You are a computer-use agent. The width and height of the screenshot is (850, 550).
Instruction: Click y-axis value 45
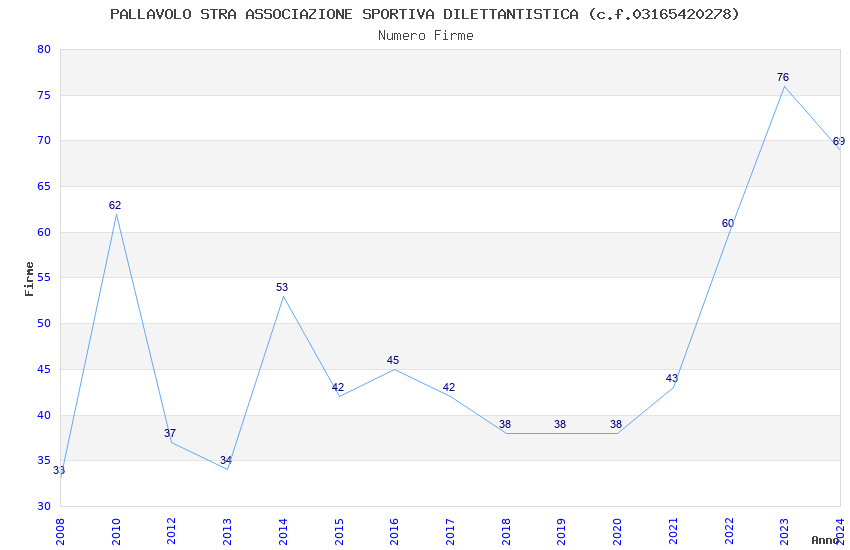click(x=44, y=370)
